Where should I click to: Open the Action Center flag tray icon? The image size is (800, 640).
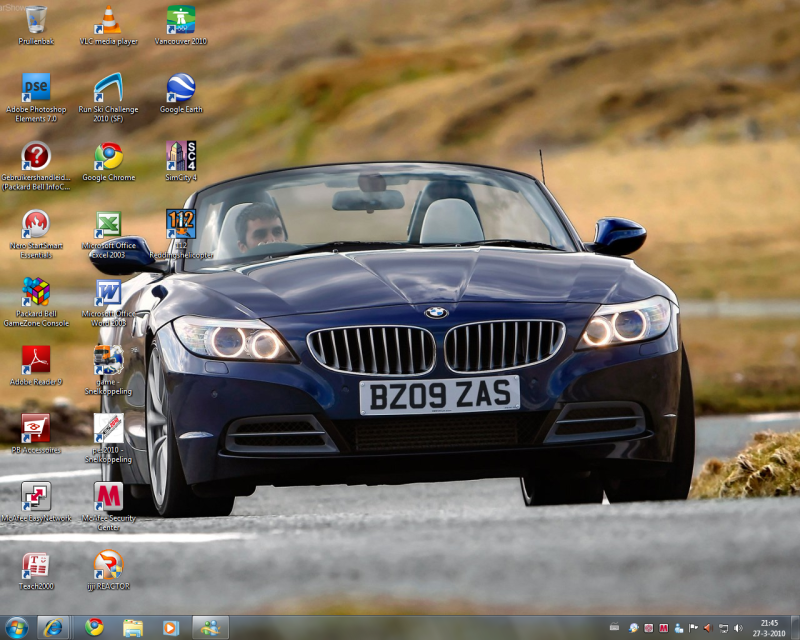693,628
